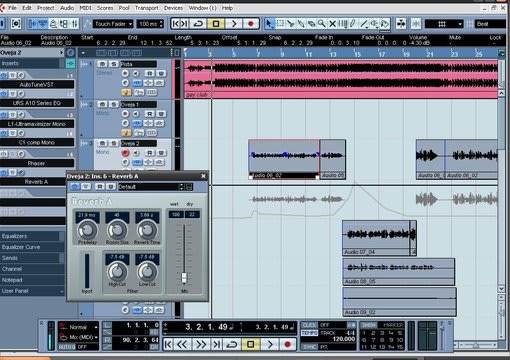The height and width of the screenshot is (360, 510).
Task: Click toolbar Record button
Action: pos(251,24)
